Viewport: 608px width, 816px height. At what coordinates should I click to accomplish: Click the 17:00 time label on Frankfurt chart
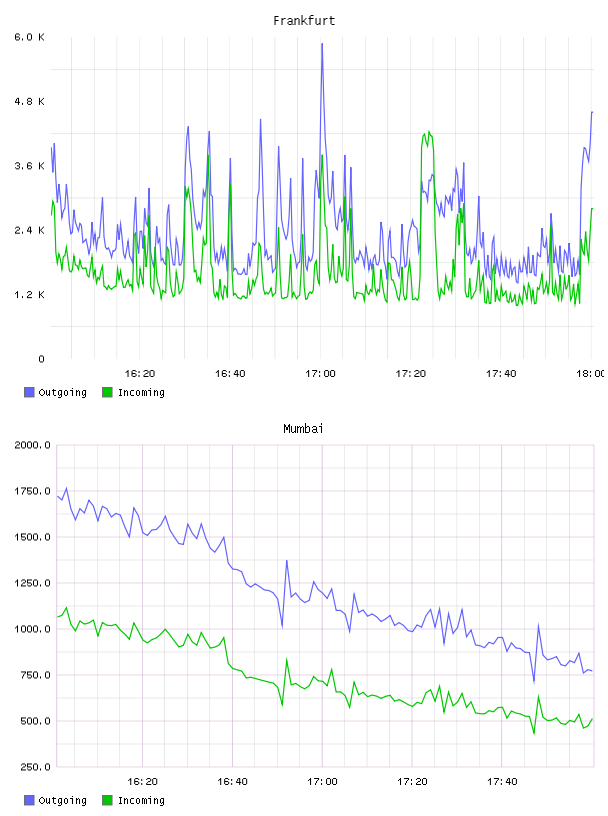(320, 374)
